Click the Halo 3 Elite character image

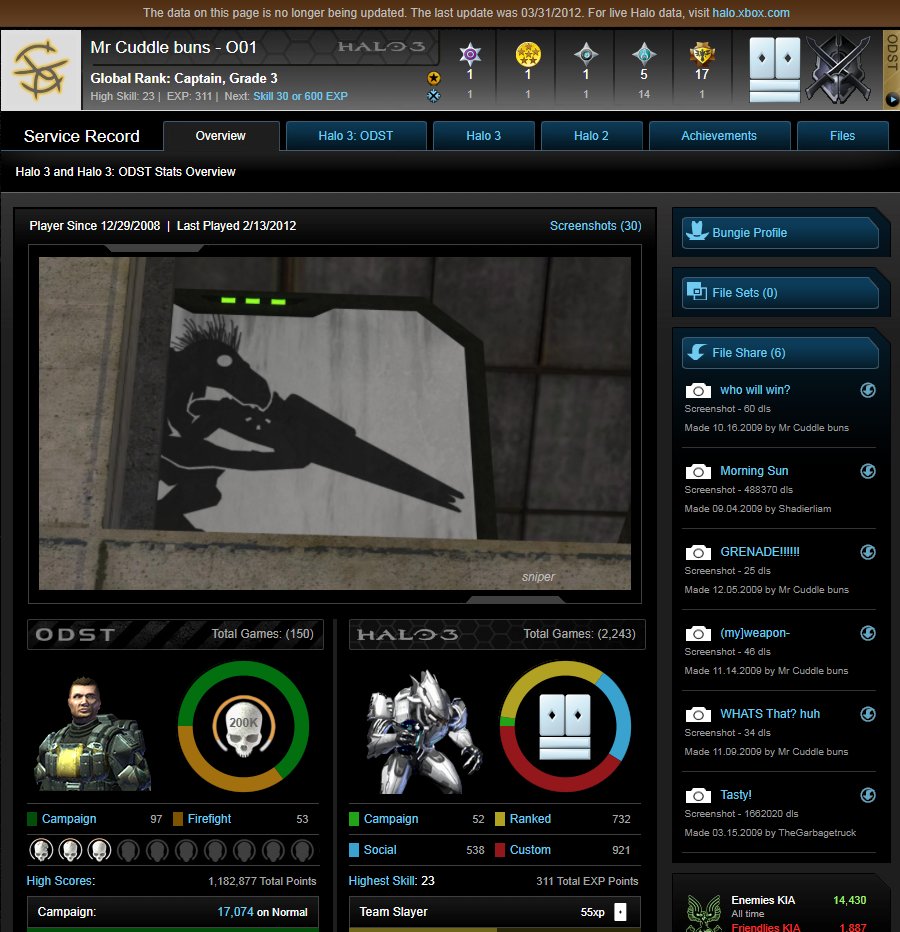(x=423, y=732)
